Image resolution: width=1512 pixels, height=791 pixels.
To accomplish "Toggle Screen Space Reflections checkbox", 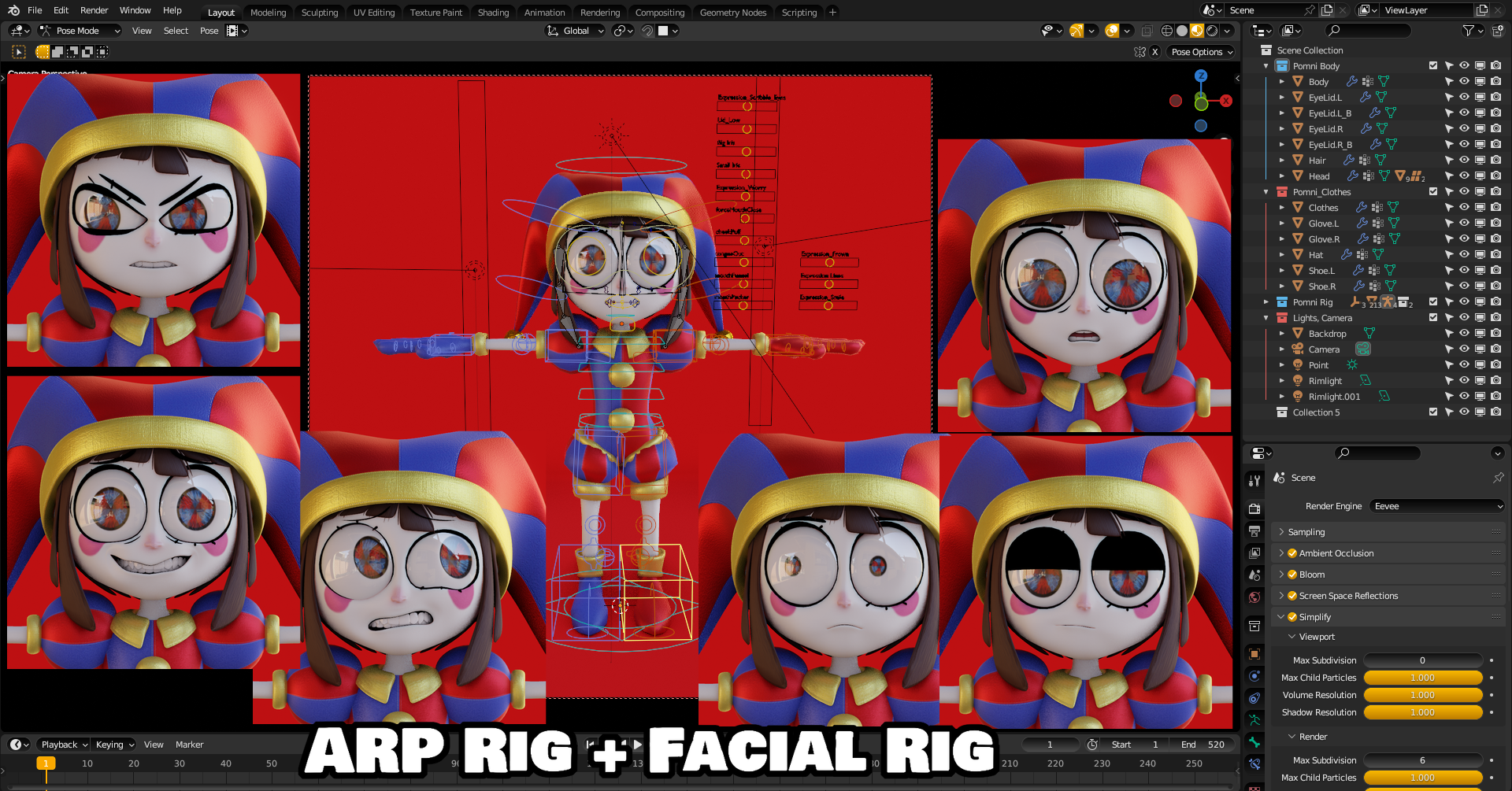I will (1292, 596).
